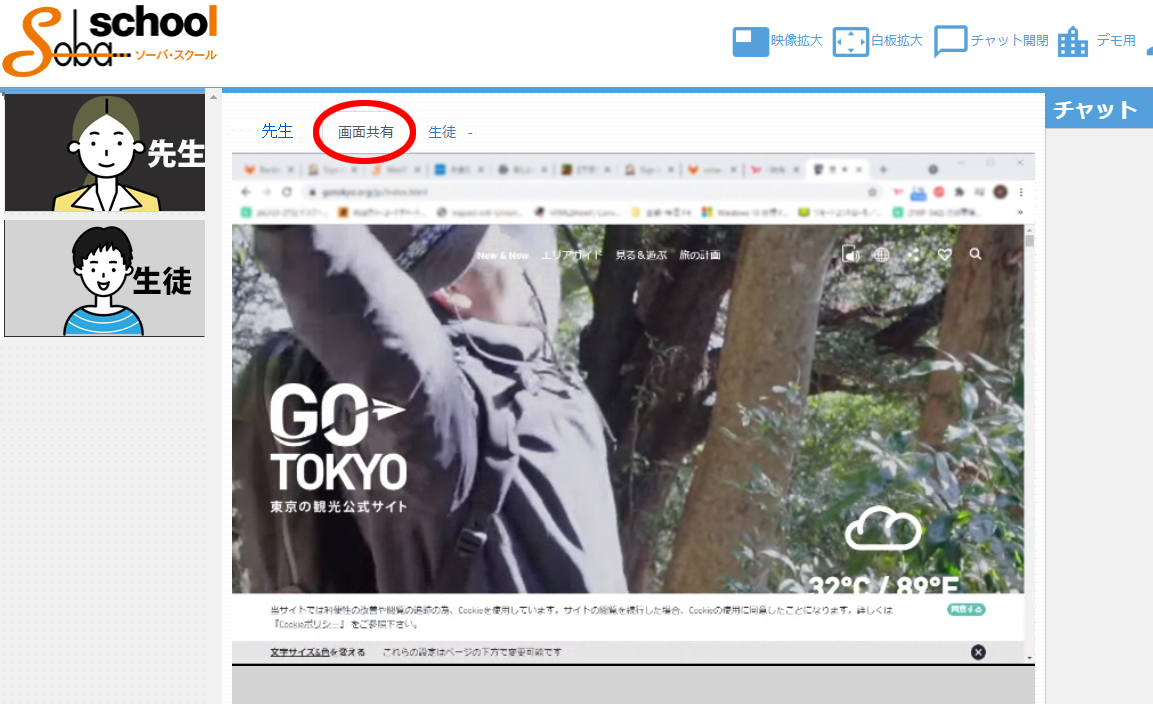Viewport: 1153px width, 704px height.
Task: Click the チャット panel header
Action: pyautogui.click(x=1099, y=110)
